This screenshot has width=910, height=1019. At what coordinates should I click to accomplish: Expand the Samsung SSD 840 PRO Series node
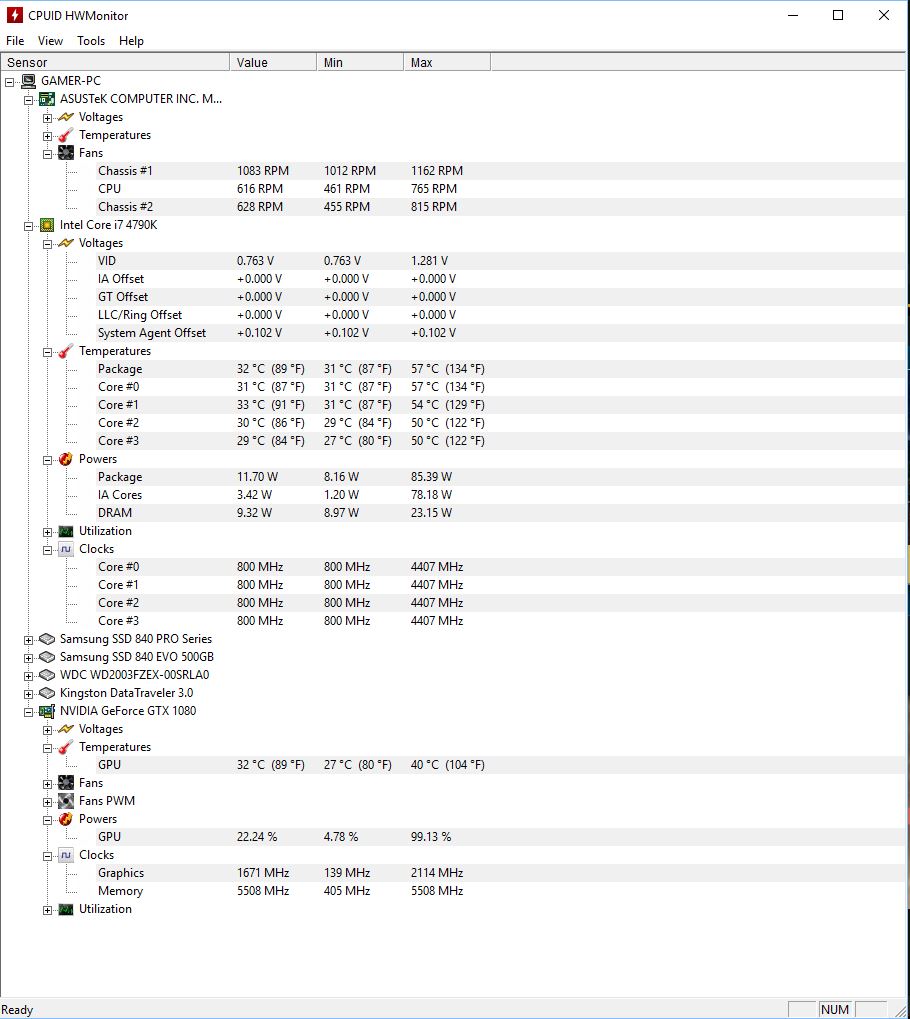(x=29, y=640)
